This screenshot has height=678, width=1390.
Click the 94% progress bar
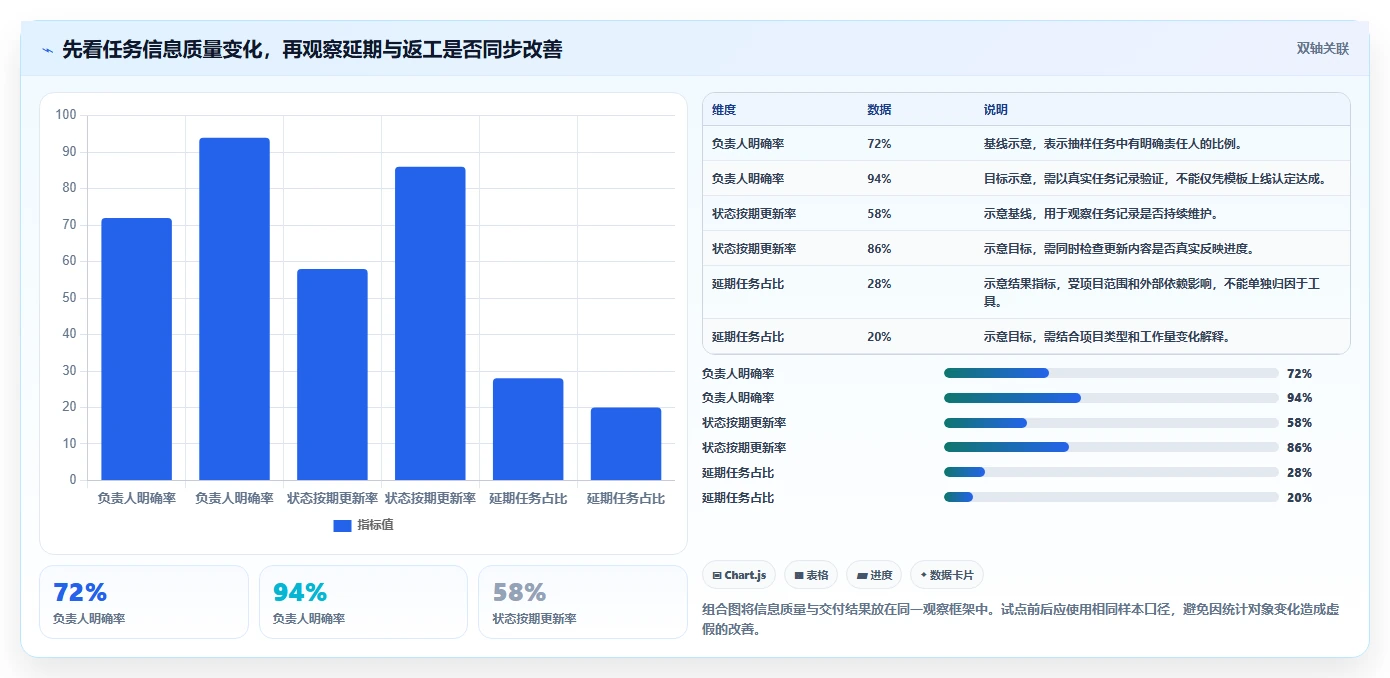[1111, 398]
